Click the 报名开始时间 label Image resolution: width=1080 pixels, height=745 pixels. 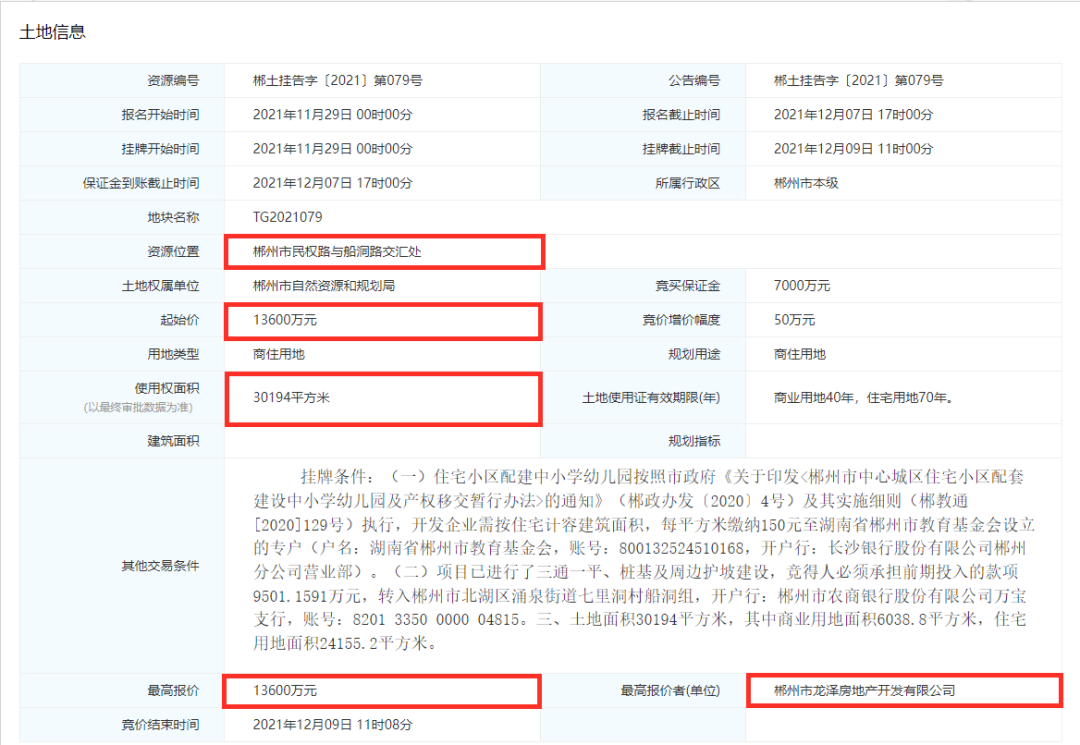point(160,115)
